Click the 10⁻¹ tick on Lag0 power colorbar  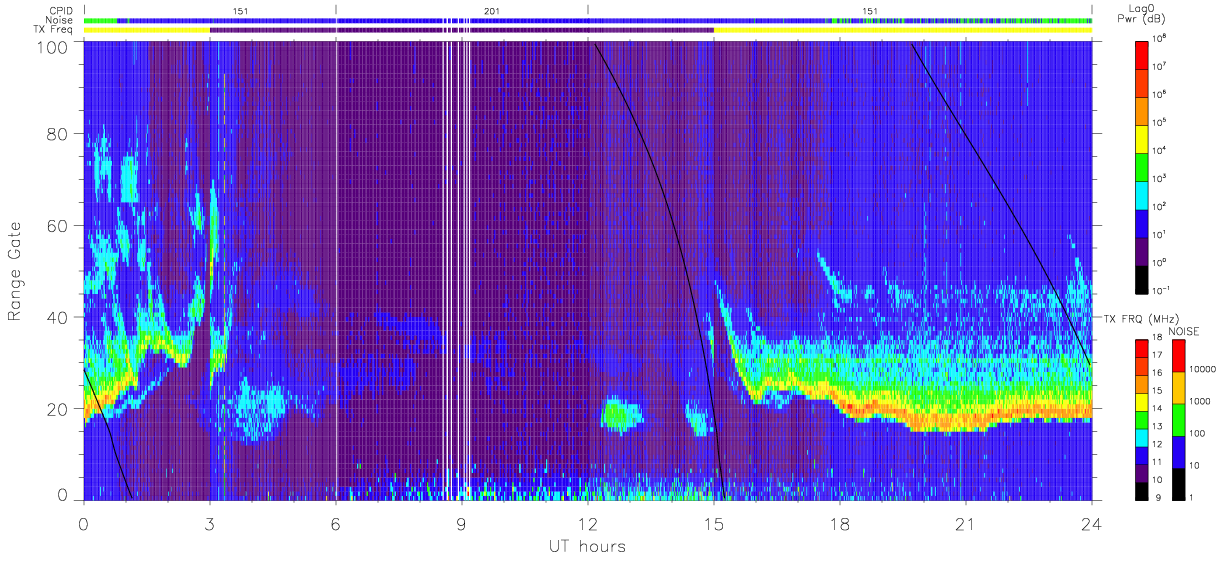coord(1163,290)
